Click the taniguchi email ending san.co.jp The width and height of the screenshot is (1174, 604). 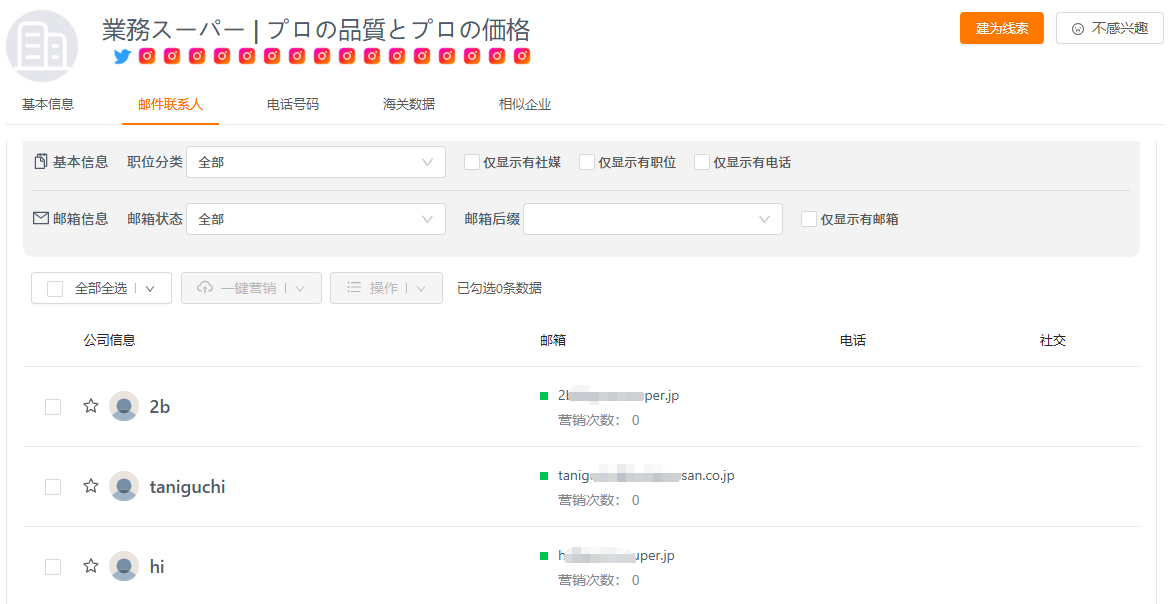coord(646,475)
